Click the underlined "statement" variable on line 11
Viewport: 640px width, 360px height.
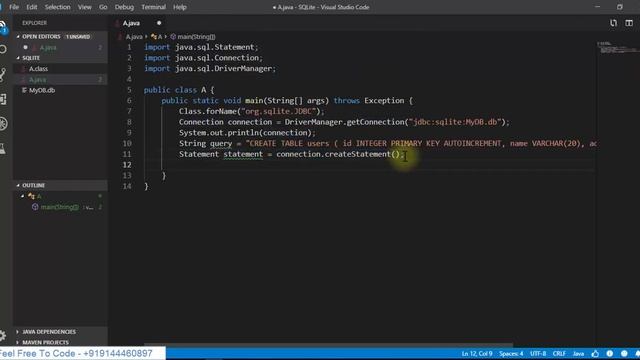pos(243,154)
